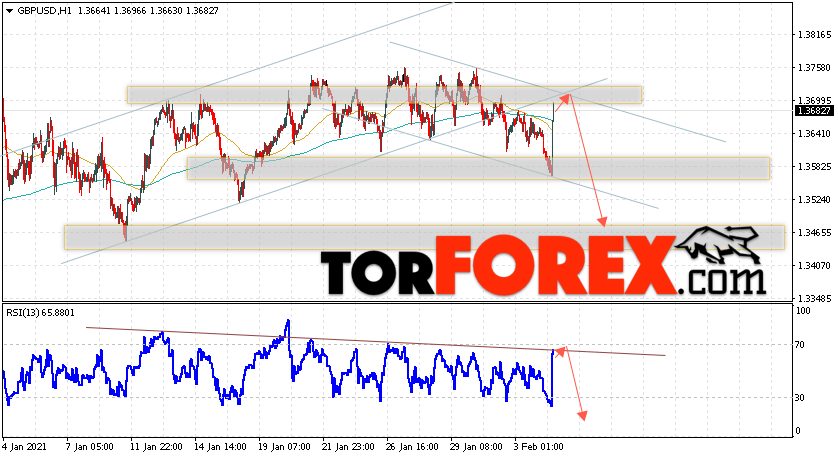Select the 1.34070 price axis label

pyautogui.click(x=814, y=266)
